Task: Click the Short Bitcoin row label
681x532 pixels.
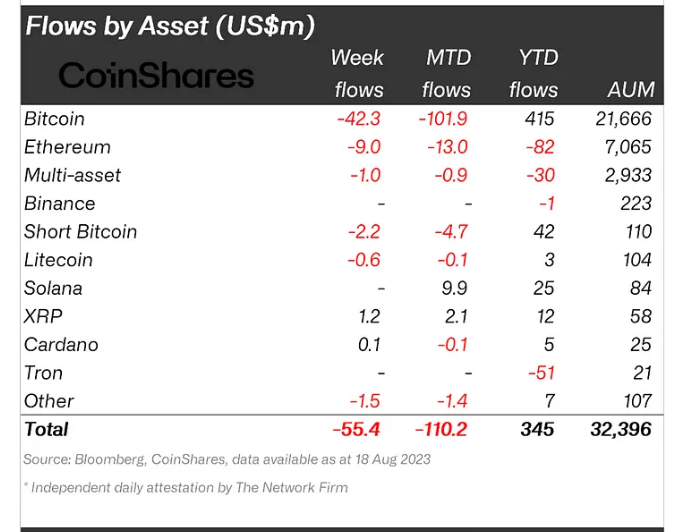Action: click(x=80, y=231)
